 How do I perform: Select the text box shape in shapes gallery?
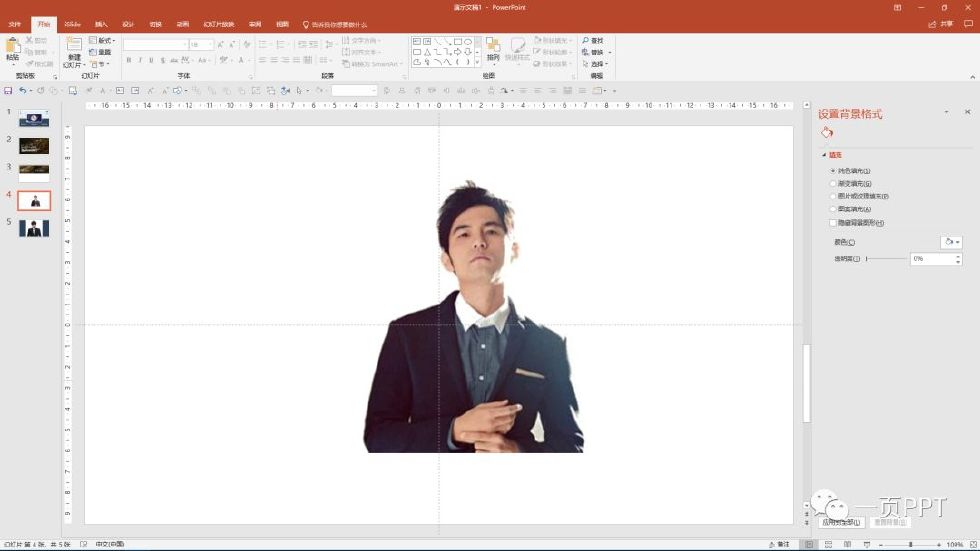click(417, 41)
